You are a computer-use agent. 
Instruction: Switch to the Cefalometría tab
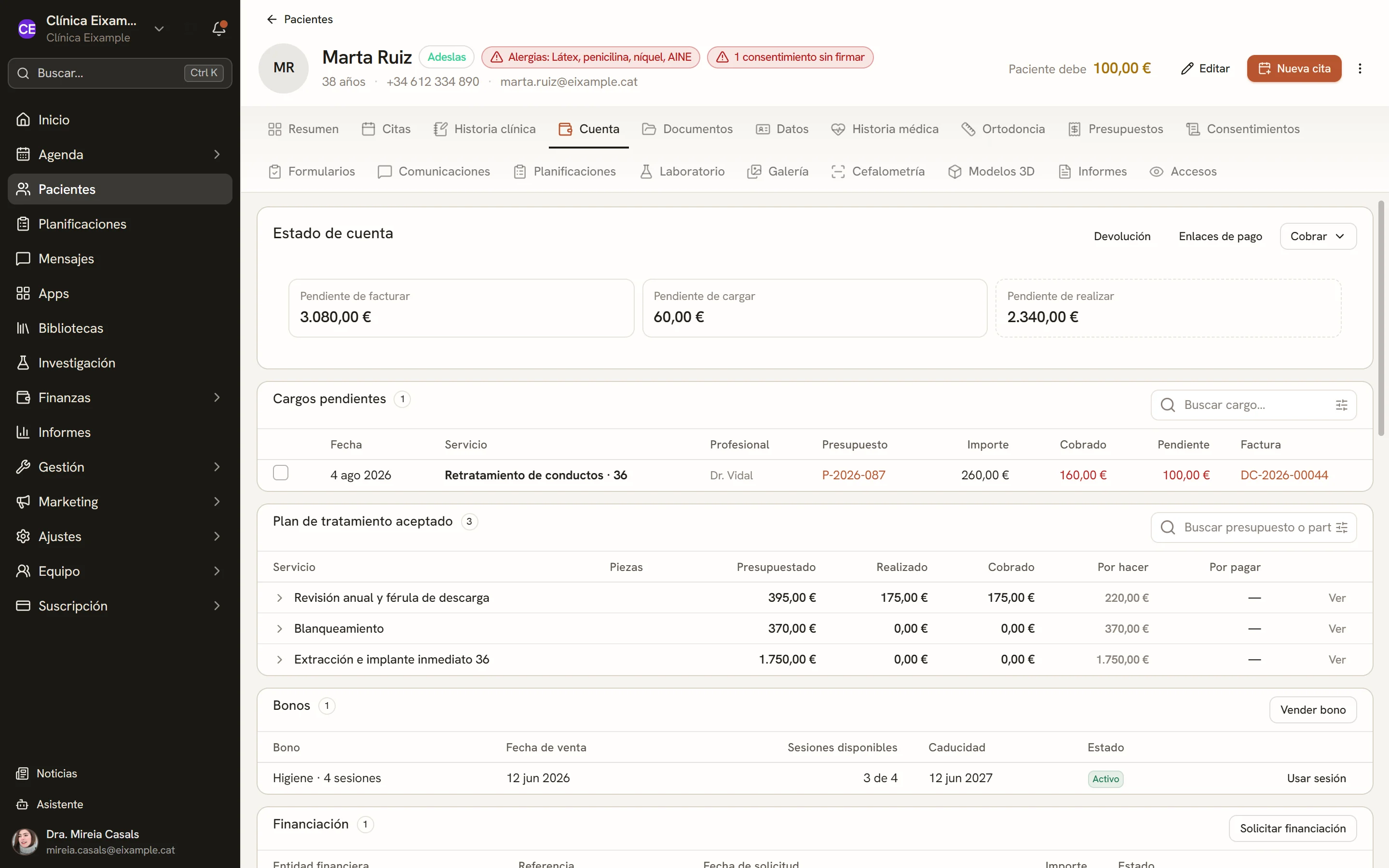tap(878, 172)
